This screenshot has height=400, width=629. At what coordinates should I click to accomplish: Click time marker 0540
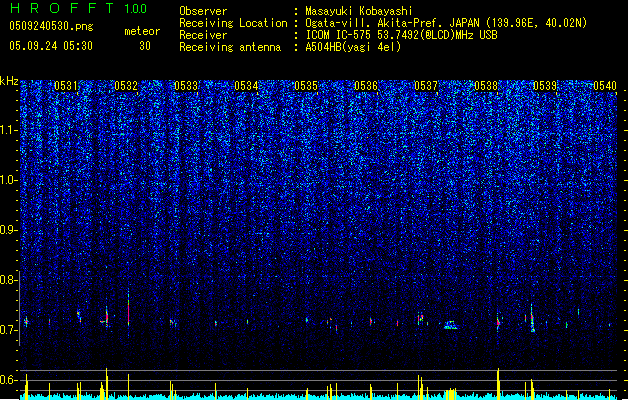pos(605,86)
